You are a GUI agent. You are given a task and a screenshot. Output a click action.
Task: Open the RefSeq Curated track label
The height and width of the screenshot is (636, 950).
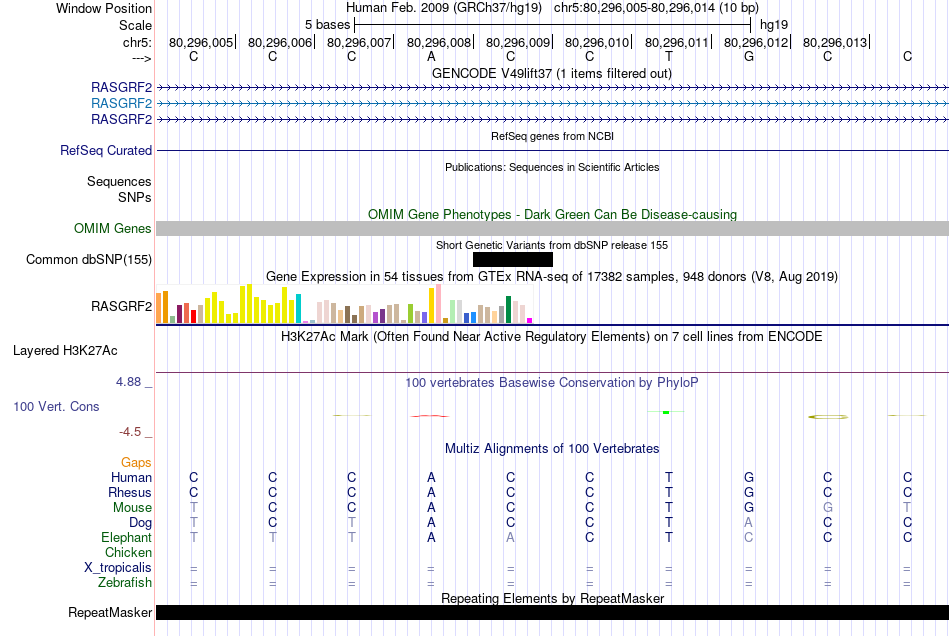pos(105,150)
